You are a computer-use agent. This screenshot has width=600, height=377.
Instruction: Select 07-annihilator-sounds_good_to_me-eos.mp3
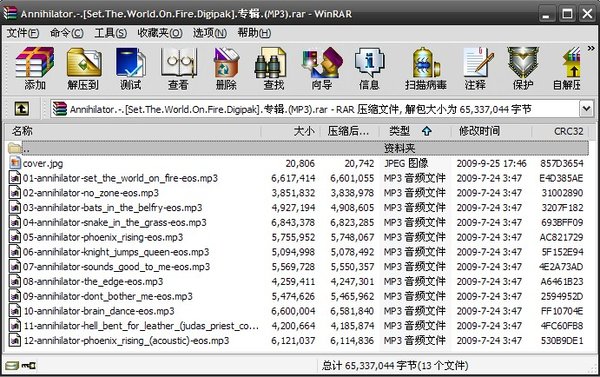[116, 267]
